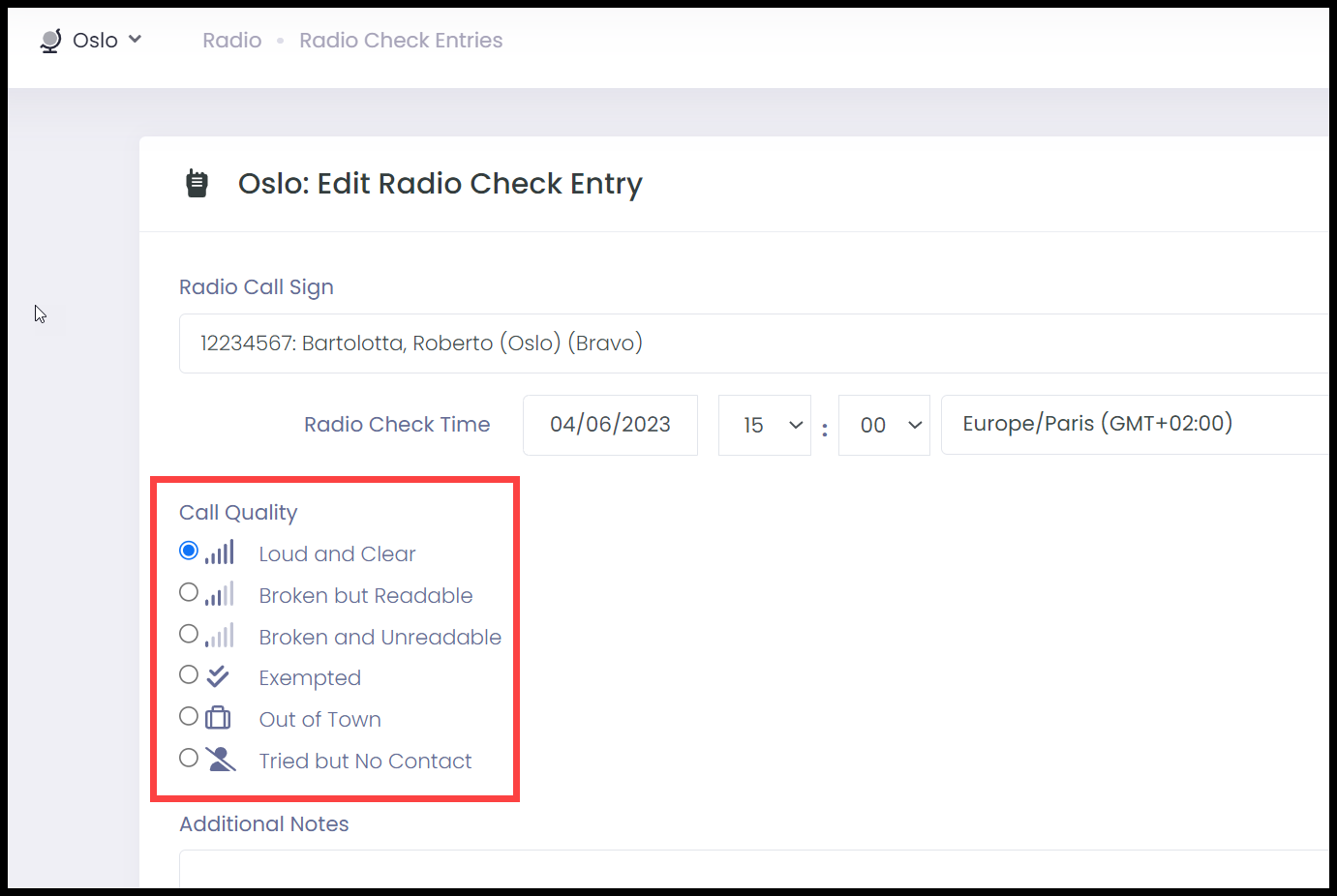Click the crossed-out person icon for No Contact
This screenshot has height=896, width=1337.
click(221, 760)
